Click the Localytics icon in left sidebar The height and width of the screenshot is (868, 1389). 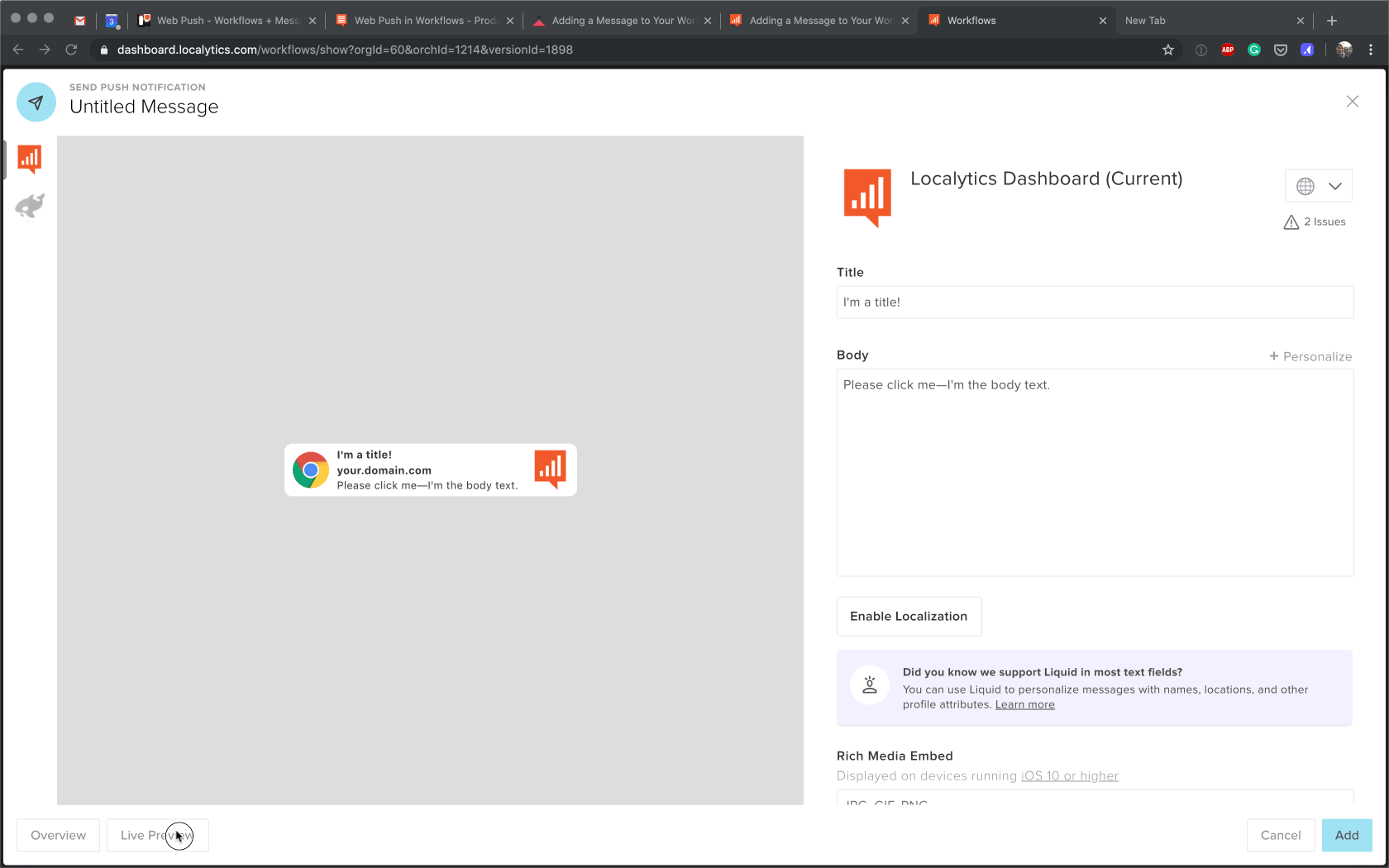click(x=30, y=159)
